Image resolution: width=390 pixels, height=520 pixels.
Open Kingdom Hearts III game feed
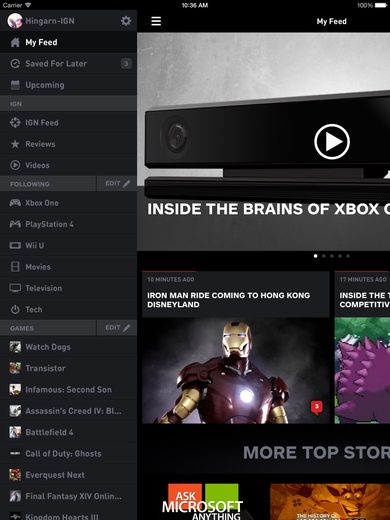(68, 514)
